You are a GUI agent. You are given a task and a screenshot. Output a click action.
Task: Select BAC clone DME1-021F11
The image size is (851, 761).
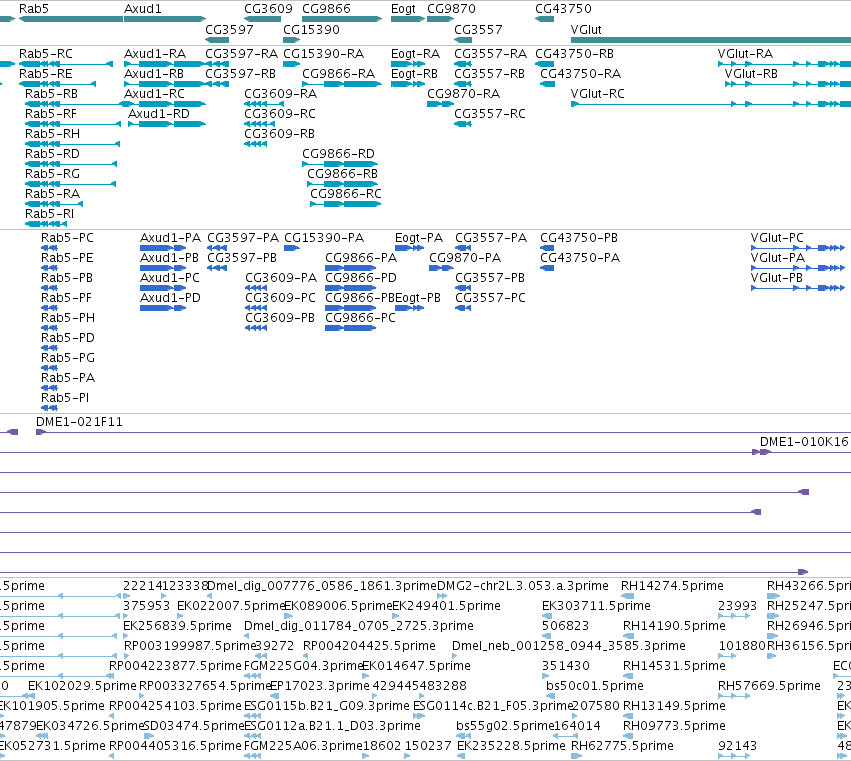tap(443, 432)
